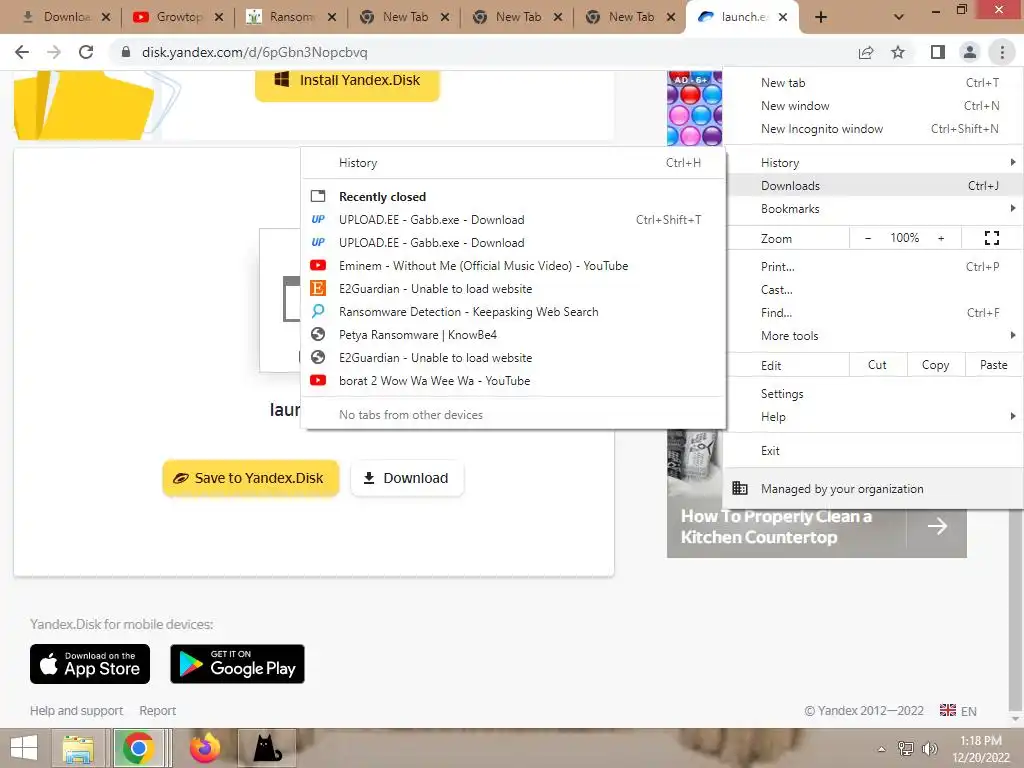Open the tab search chevron
The height and width of the screenshot is (768, 1024).
point(899,17)
